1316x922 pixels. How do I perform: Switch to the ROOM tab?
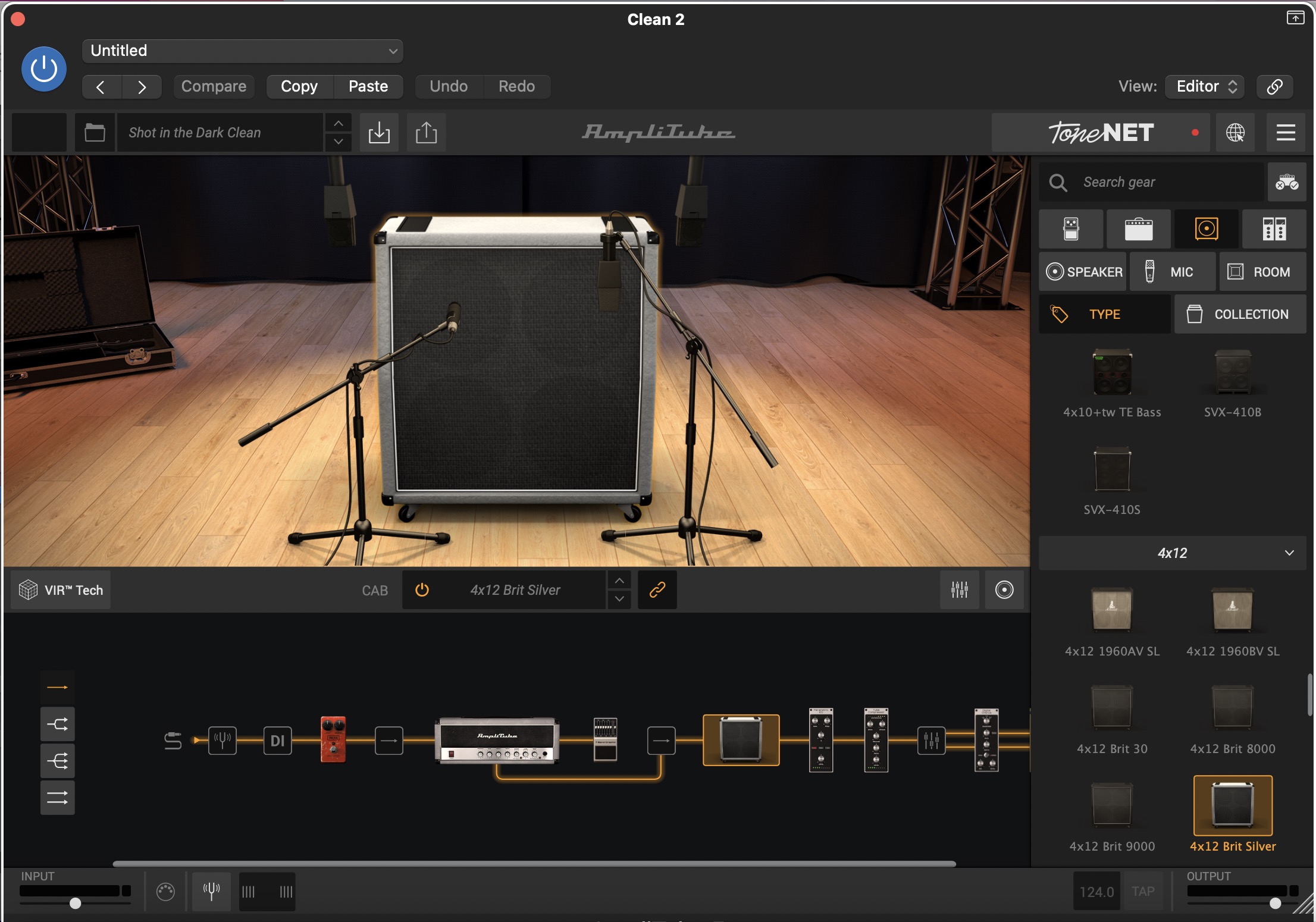pyautogui.click(x=1262, y=272)
